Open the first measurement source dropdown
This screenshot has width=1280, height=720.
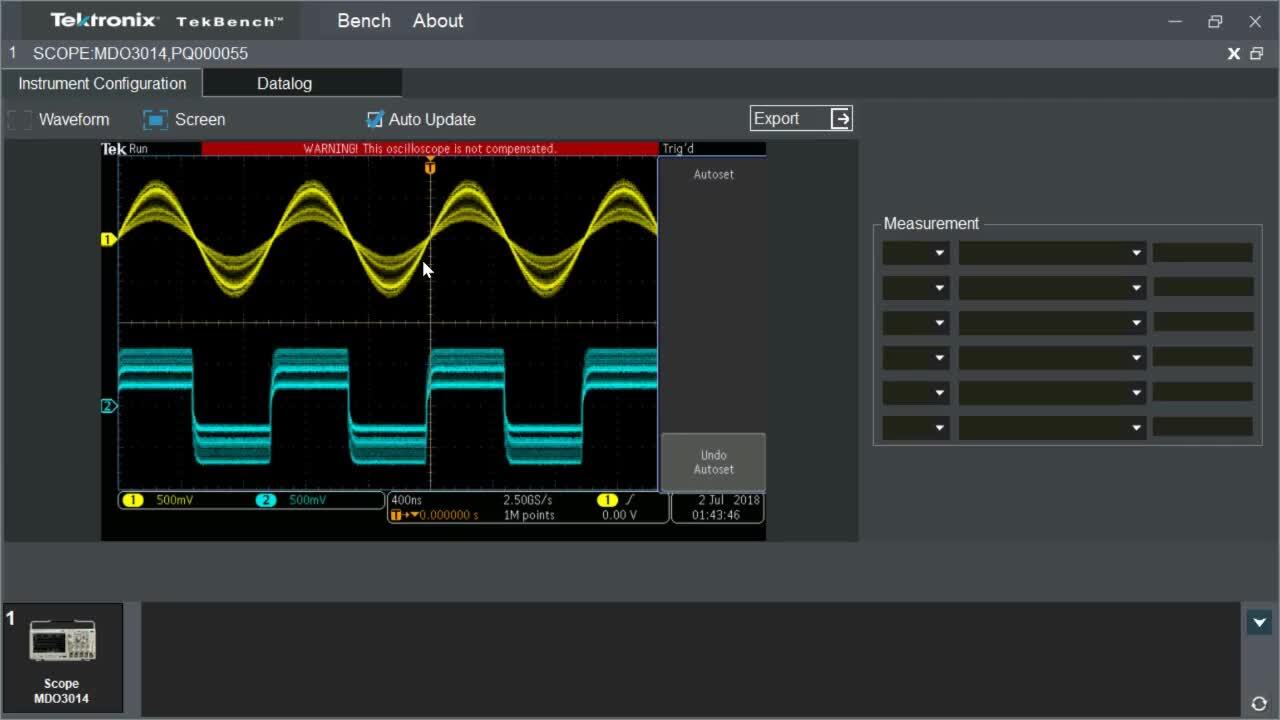915,254
